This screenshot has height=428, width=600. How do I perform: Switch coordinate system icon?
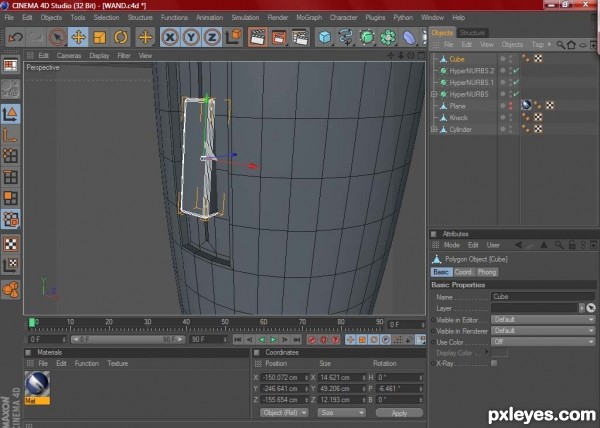pos(233,37)
